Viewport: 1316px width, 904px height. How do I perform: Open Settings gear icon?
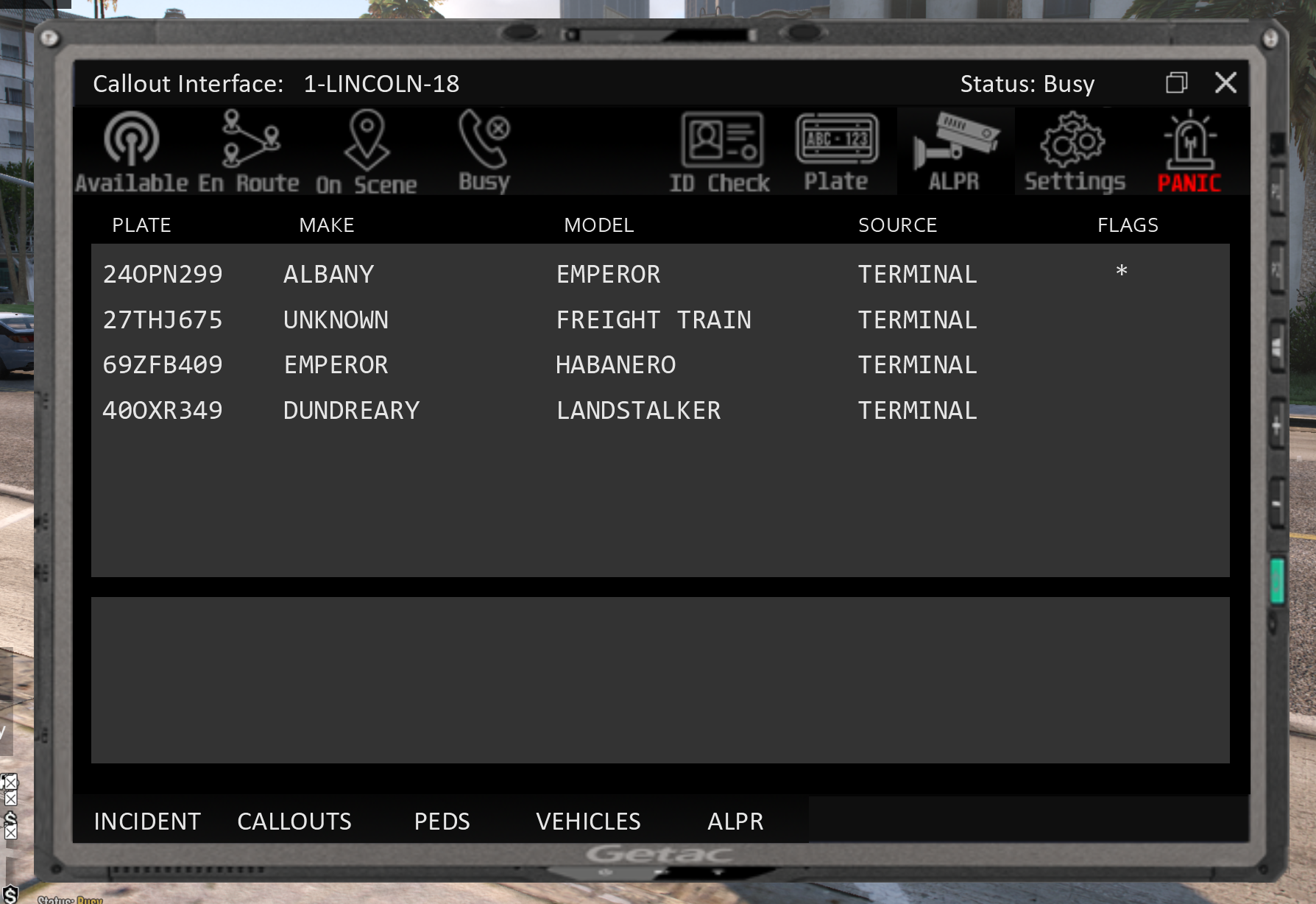click(x=1074, y=151)
